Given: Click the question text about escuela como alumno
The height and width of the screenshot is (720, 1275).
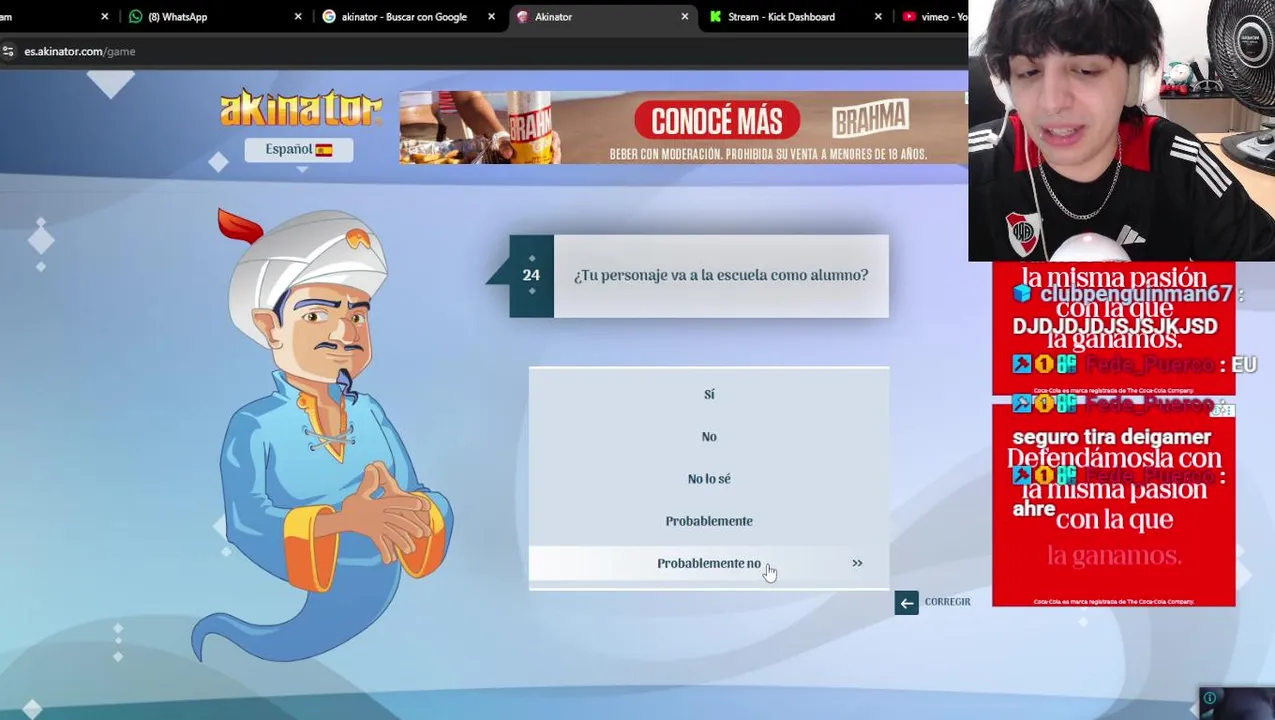Looking at the screenshot, I should 721,275.
